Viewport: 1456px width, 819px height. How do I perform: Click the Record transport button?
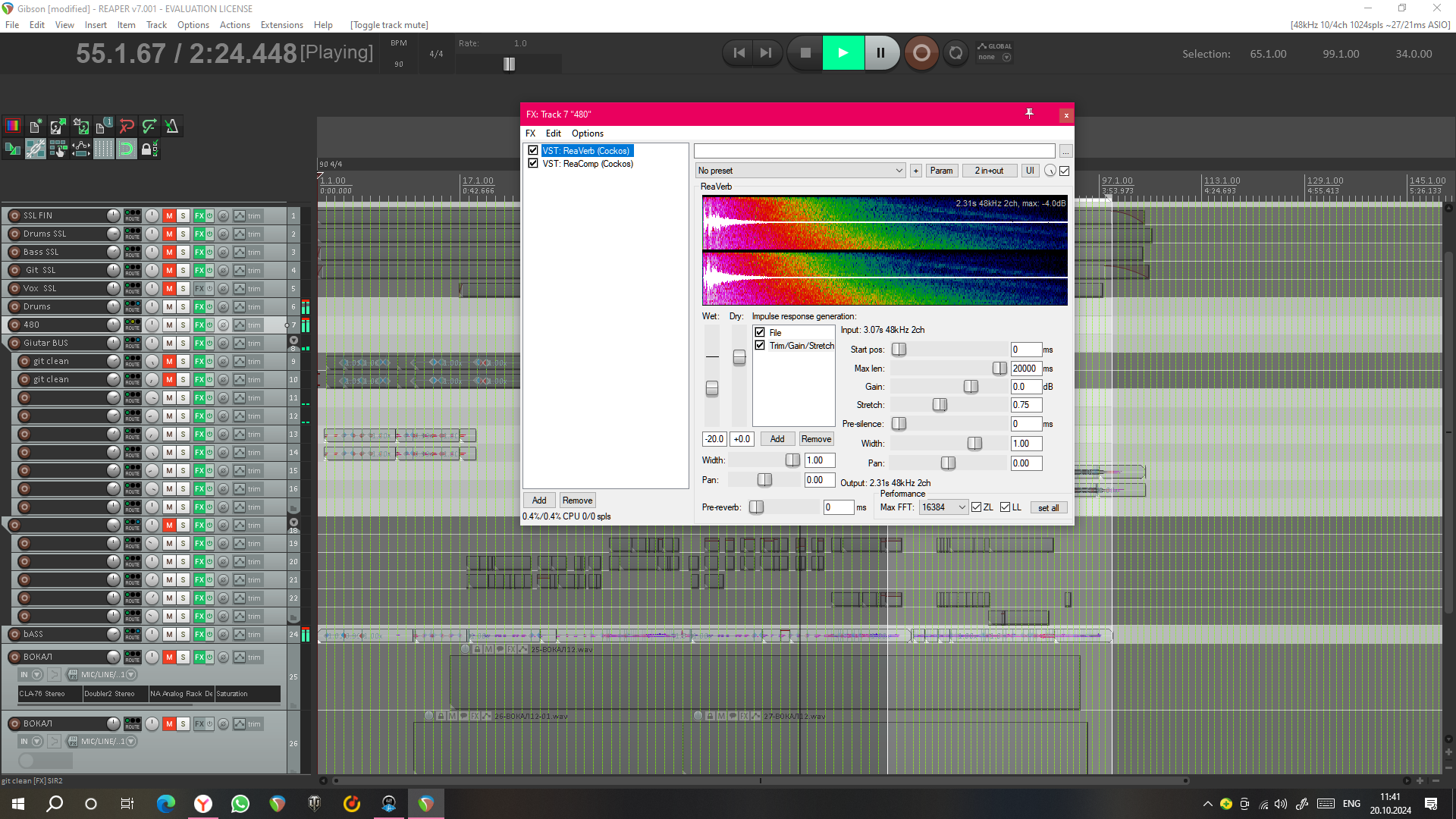pyautogui.click(x=921, y=53)
